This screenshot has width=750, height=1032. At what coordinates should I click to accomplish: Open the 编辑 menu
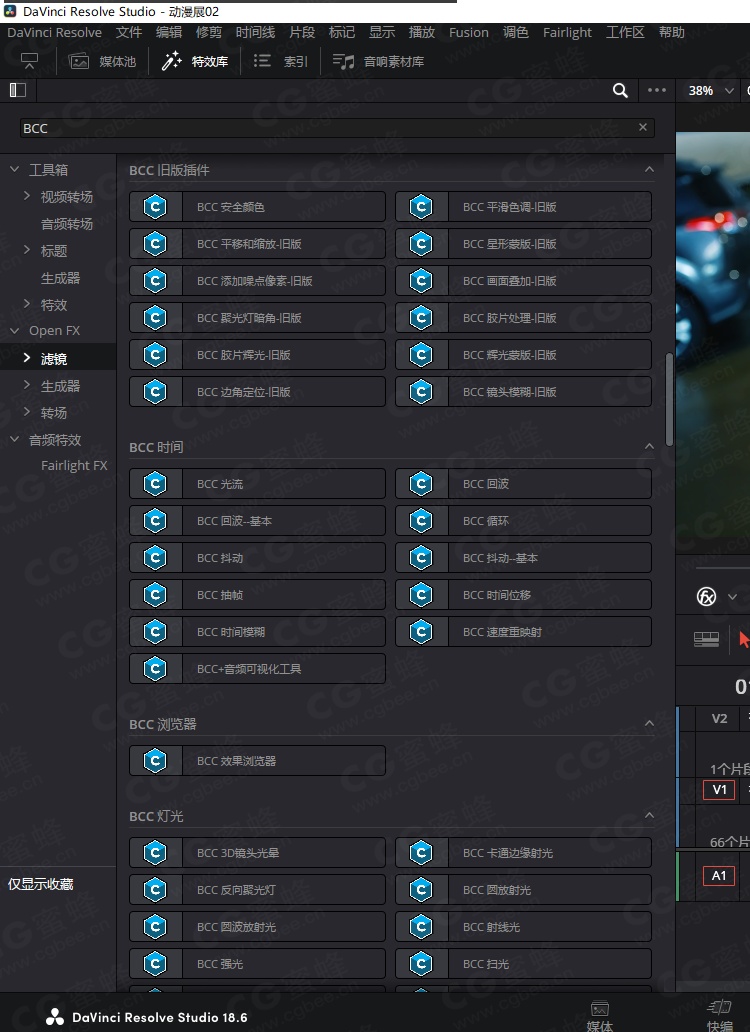168,32
